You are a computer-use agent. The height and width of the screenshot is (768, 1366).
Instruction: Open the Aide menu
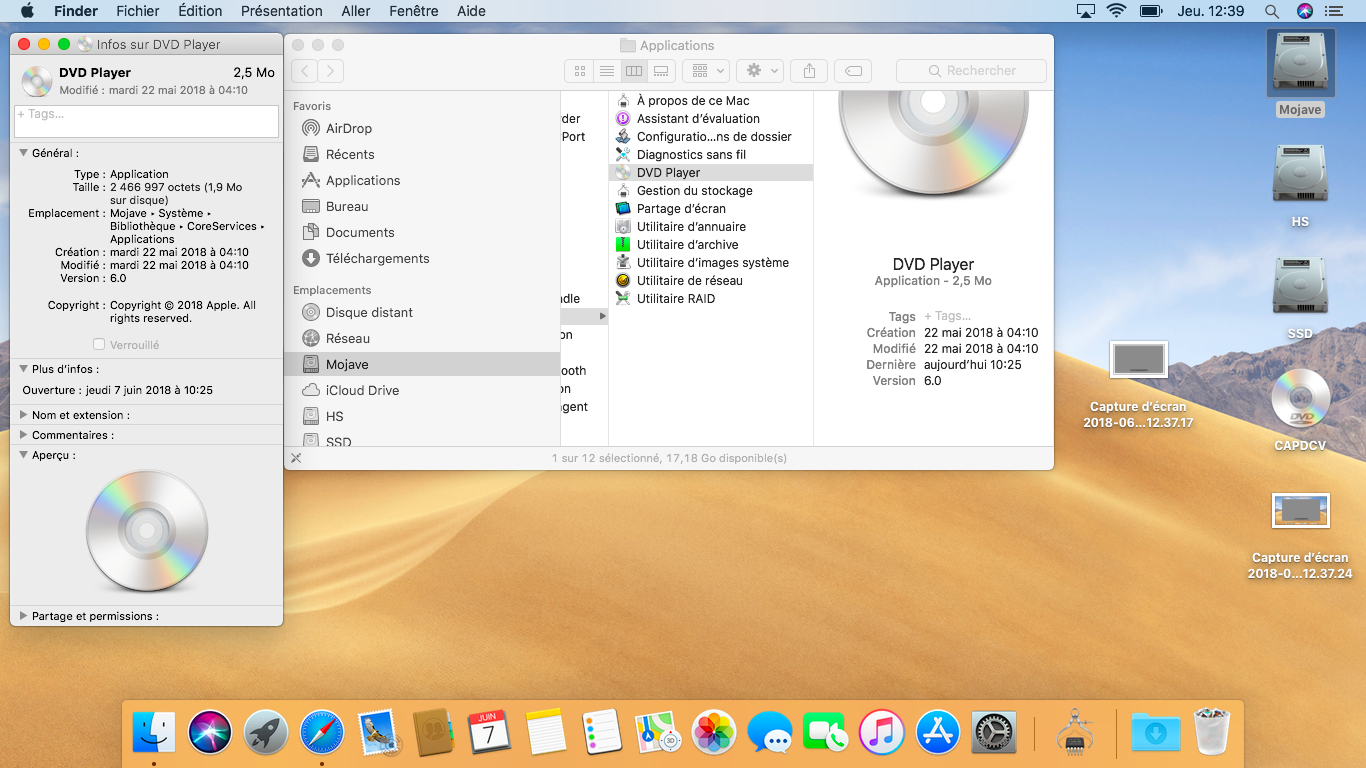point(471,11)
